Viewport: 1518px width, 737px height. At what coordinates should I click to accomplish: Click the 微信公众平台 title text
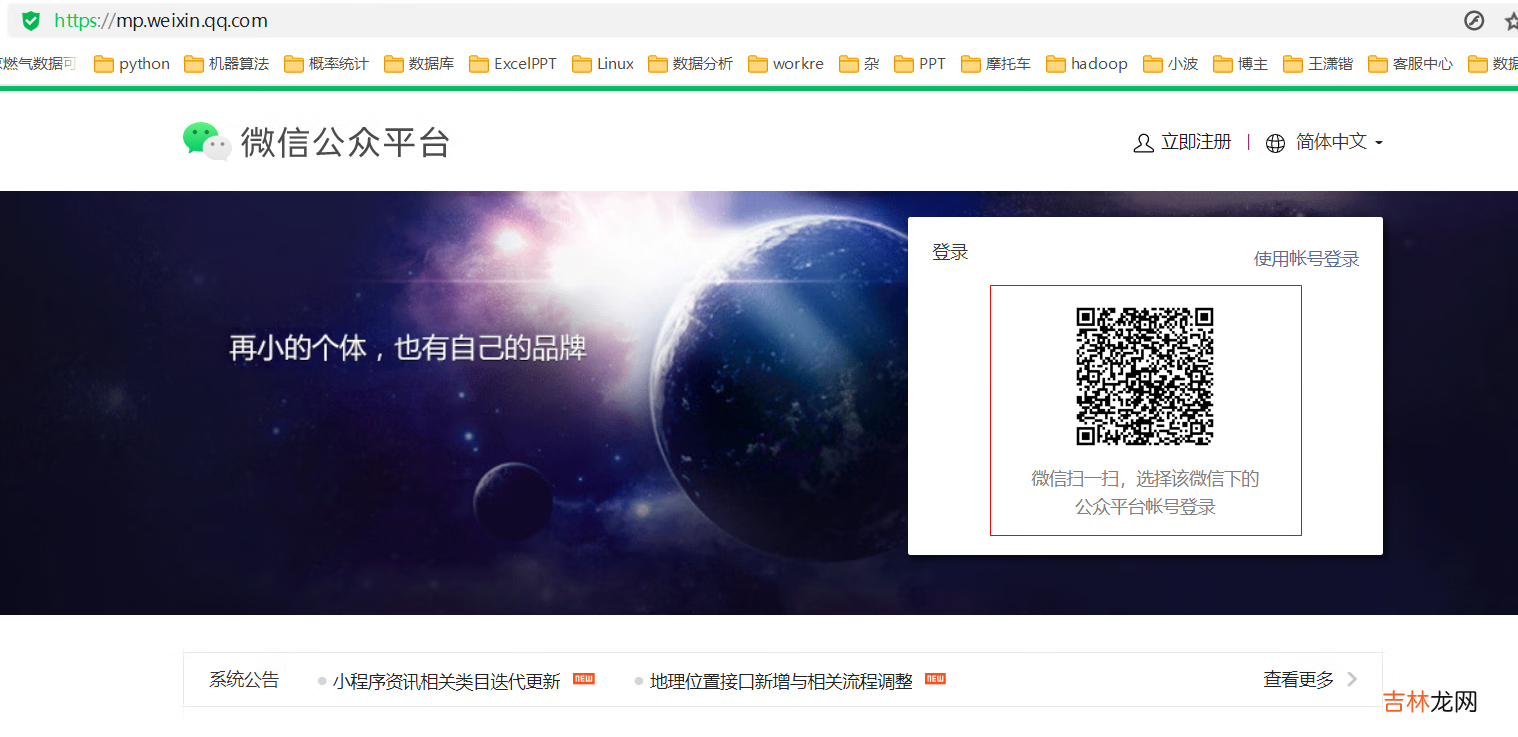tap(345, 143)
